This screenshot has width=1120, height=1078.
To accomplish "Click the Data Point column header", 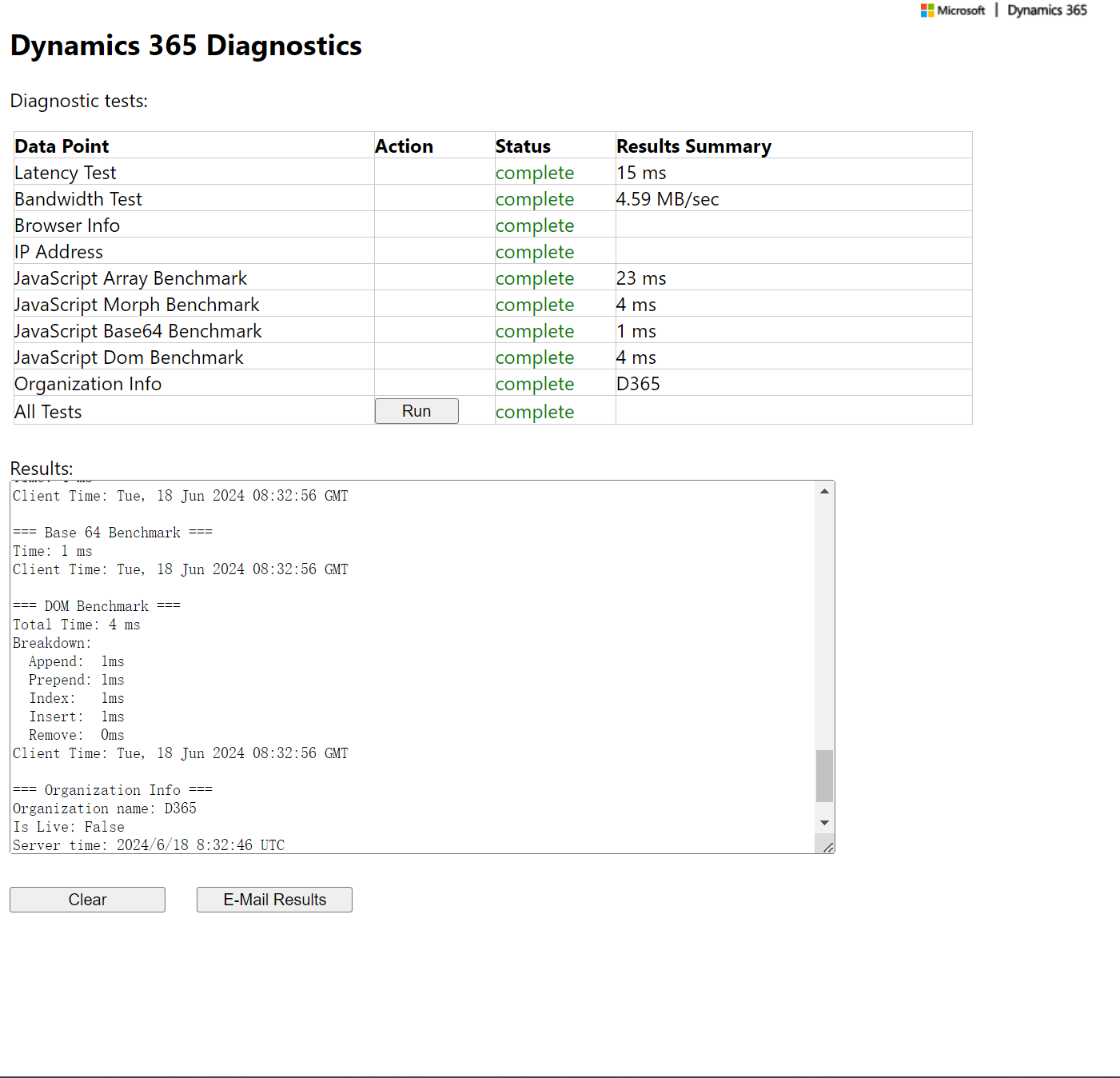I will [x=62, y=146].
